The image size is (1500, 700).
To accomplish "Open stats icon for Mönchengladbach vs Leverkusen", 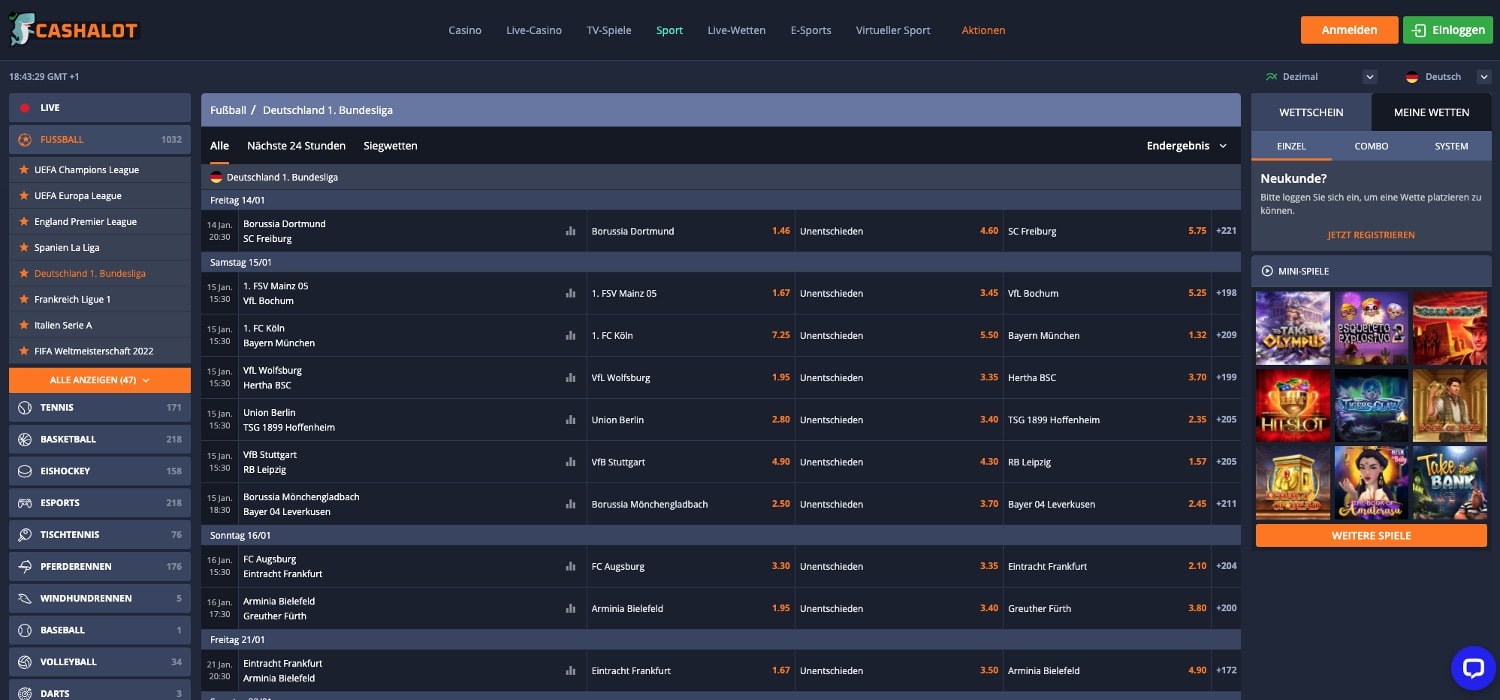I will 571,504.
